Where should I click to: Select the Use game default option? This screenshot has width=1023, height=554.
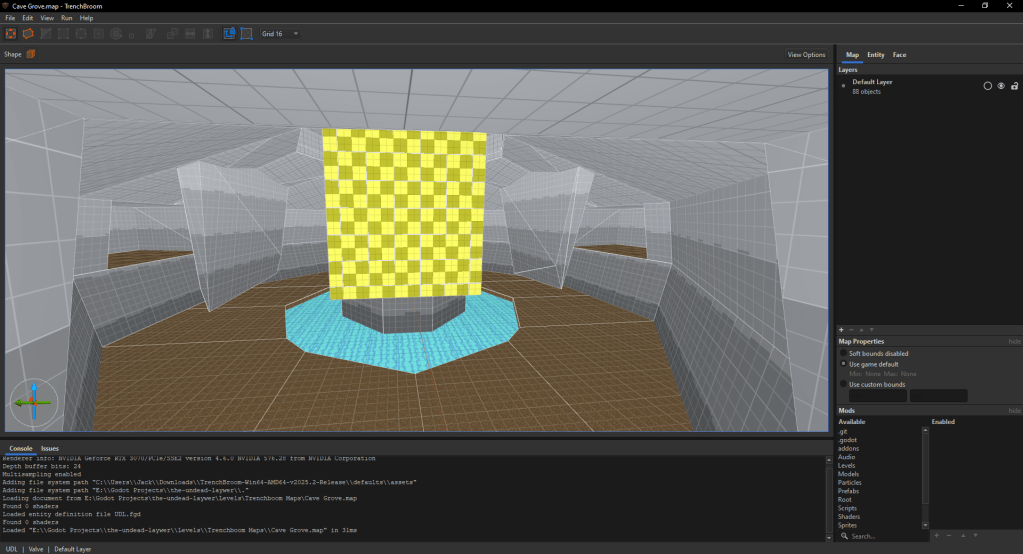click(x=843, y=364)
